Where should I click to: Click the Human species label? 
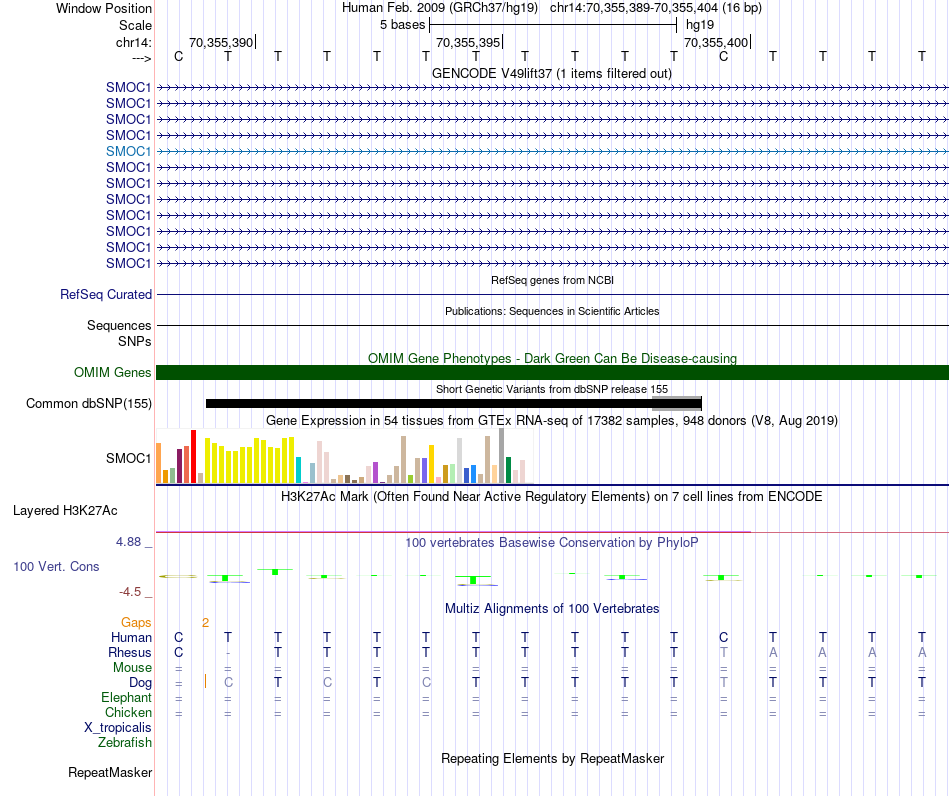131,638
